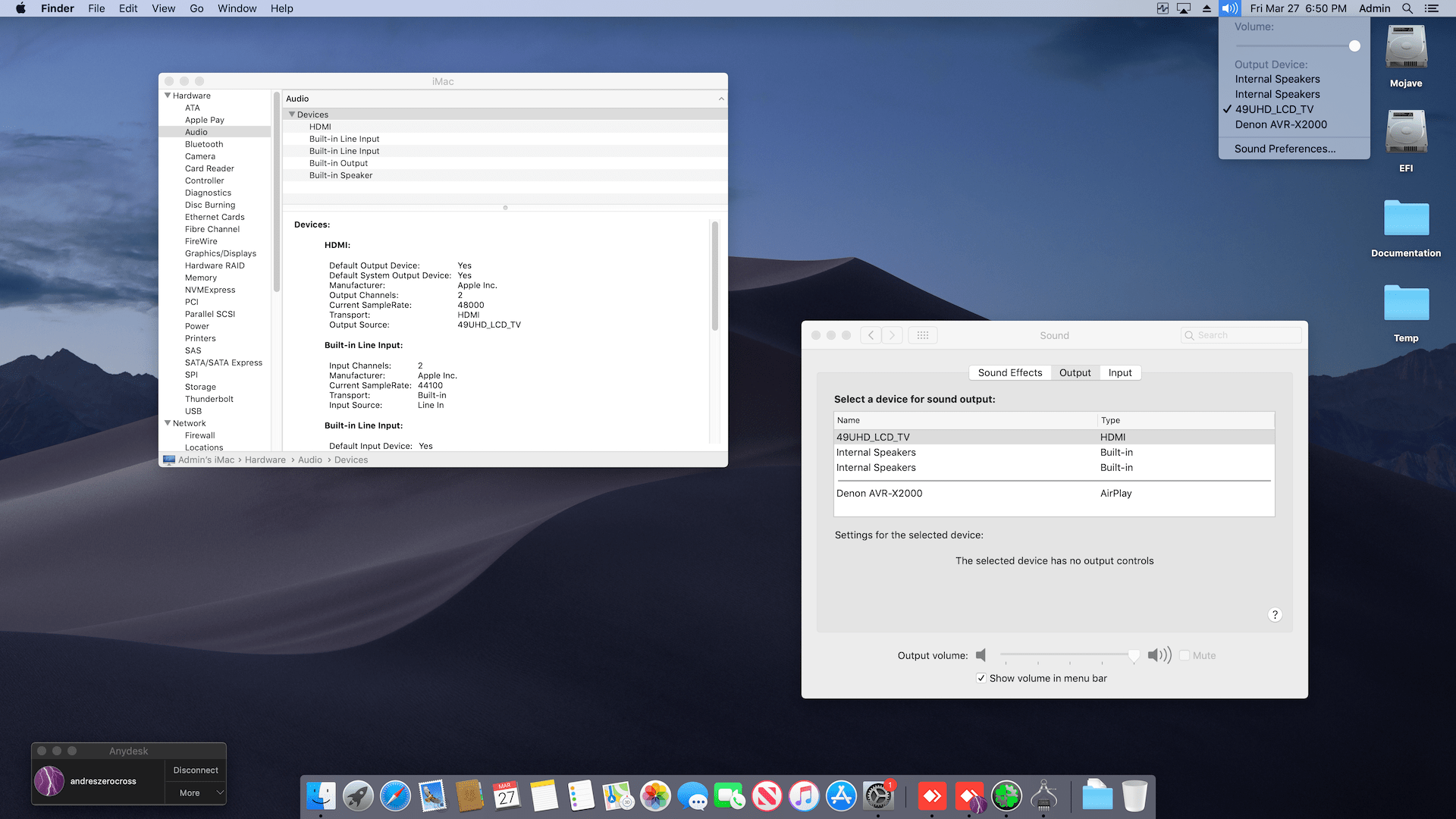
Task: Open Launchpad from the Dock
Action: pyautogui.click(x=358, y=796)
